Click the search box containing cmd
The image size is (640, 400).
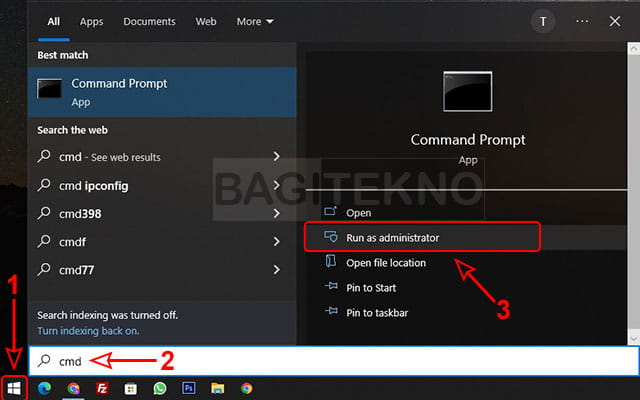click(x=330, y=360)
